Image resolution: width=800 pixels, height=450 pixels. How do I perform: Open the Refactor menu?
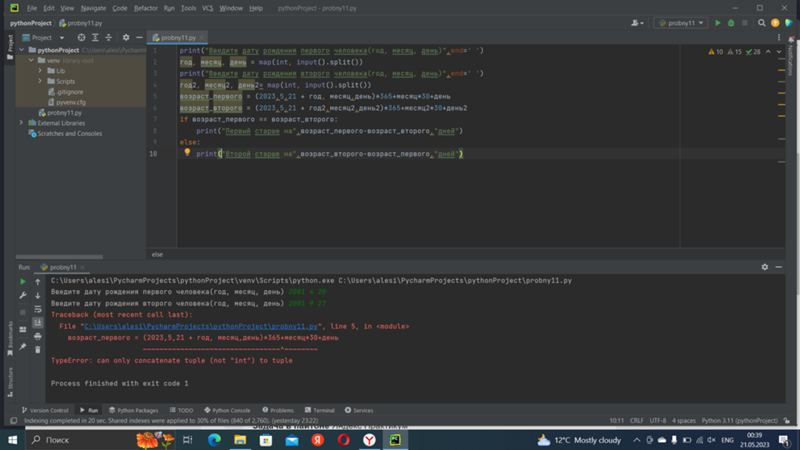(x=146, y=8)
